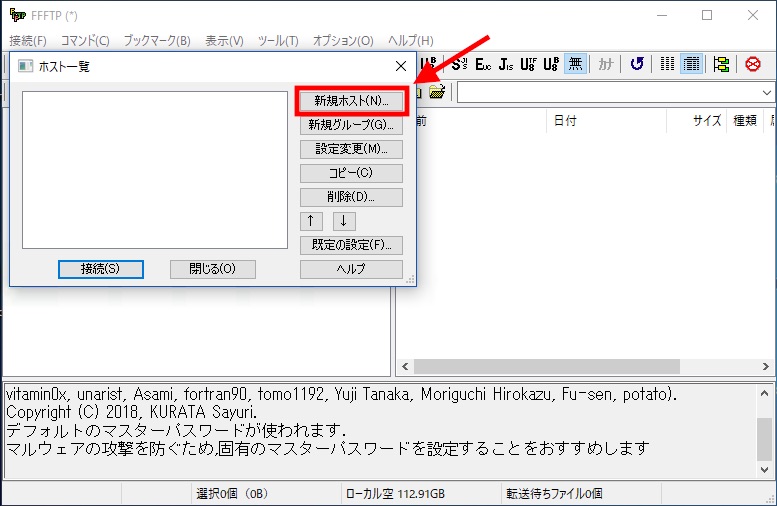Image resolution: width=777 pixels, height=506 pixels.
Task: Select EUC host kanji code icon
Action: pos(483,64)
